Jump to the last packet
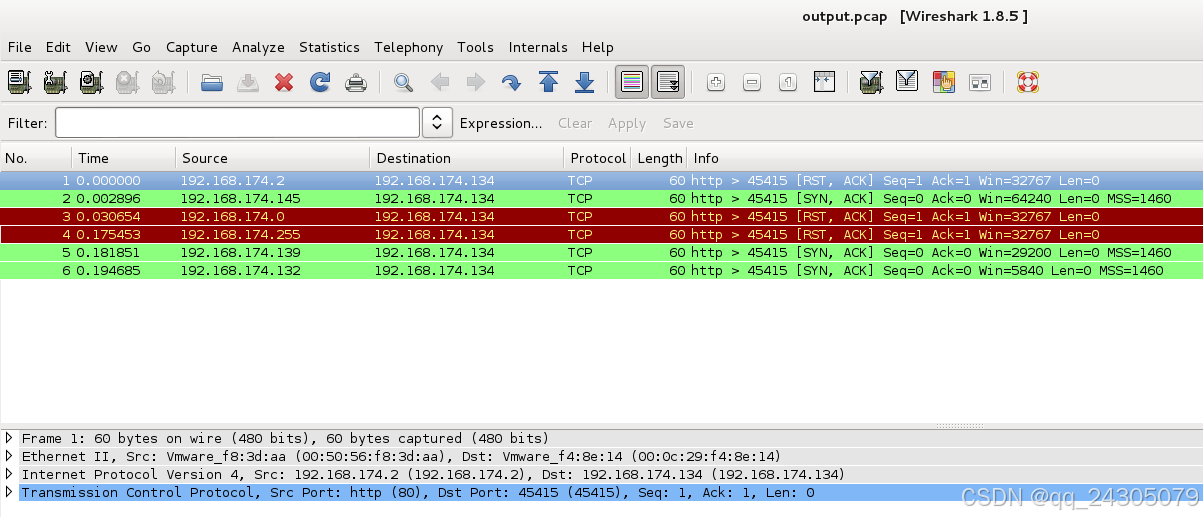1203x517 pixels. pyautogui.click(x=585, y=82)
